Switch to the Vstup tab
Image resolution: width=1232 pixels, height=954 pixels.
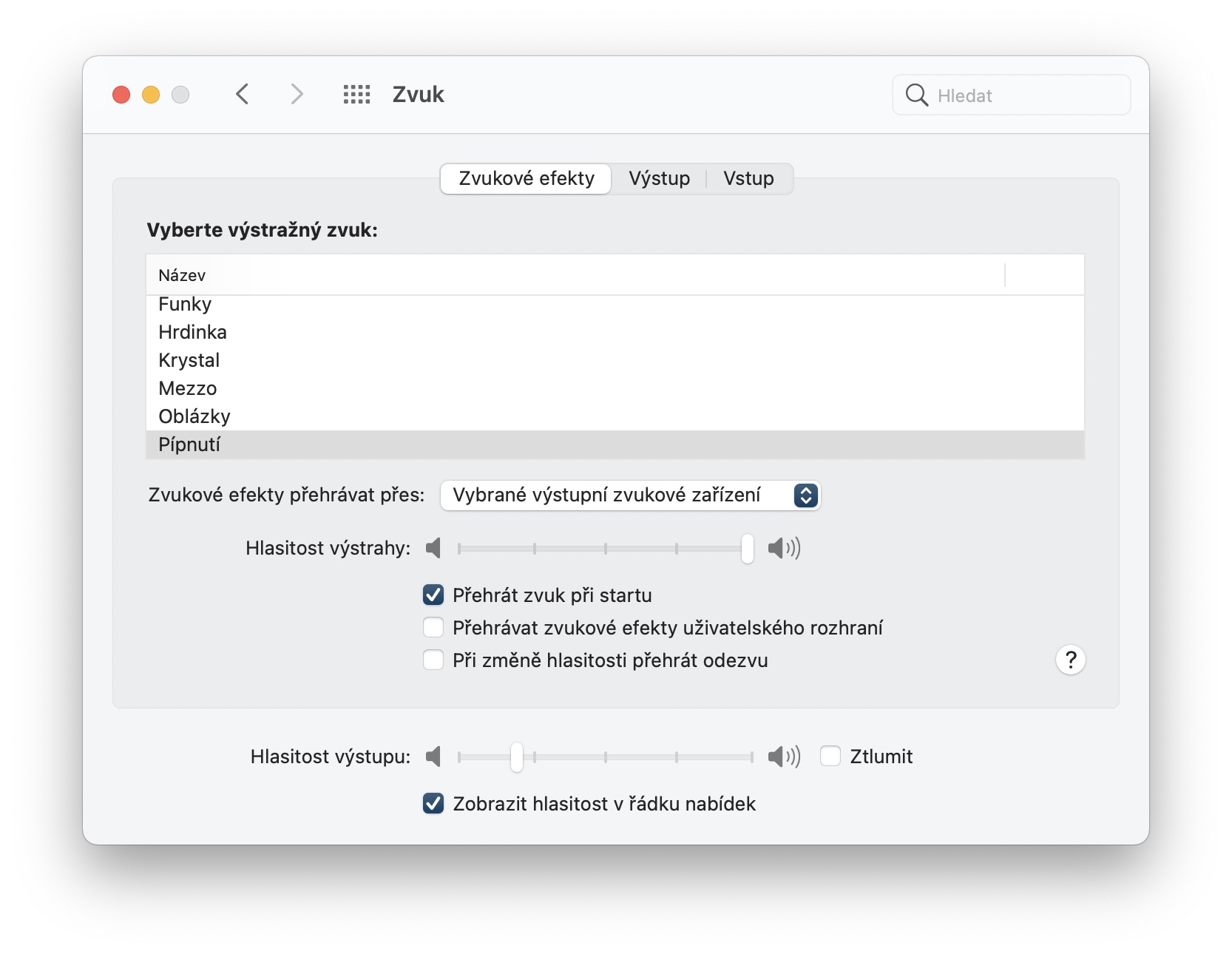coord(748,179)
